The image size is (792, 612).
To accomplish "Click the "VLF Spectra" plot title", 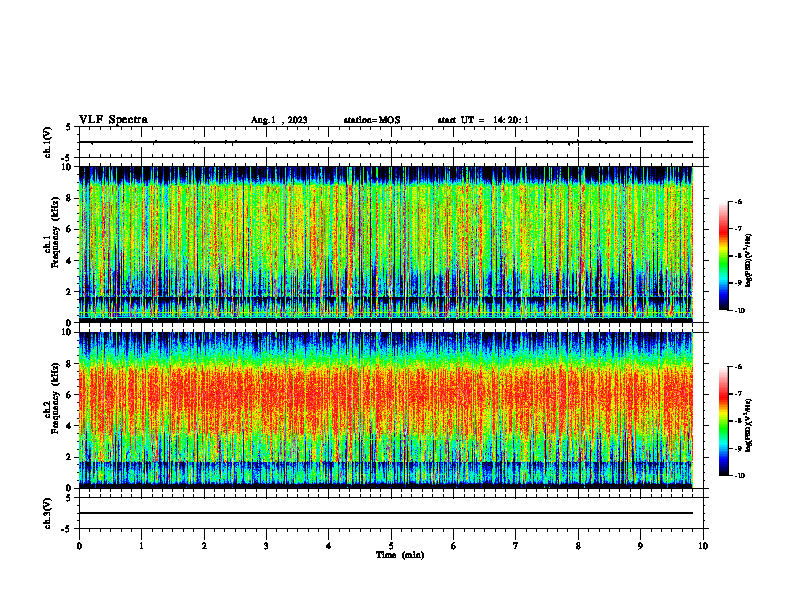I will coord(113,120).
